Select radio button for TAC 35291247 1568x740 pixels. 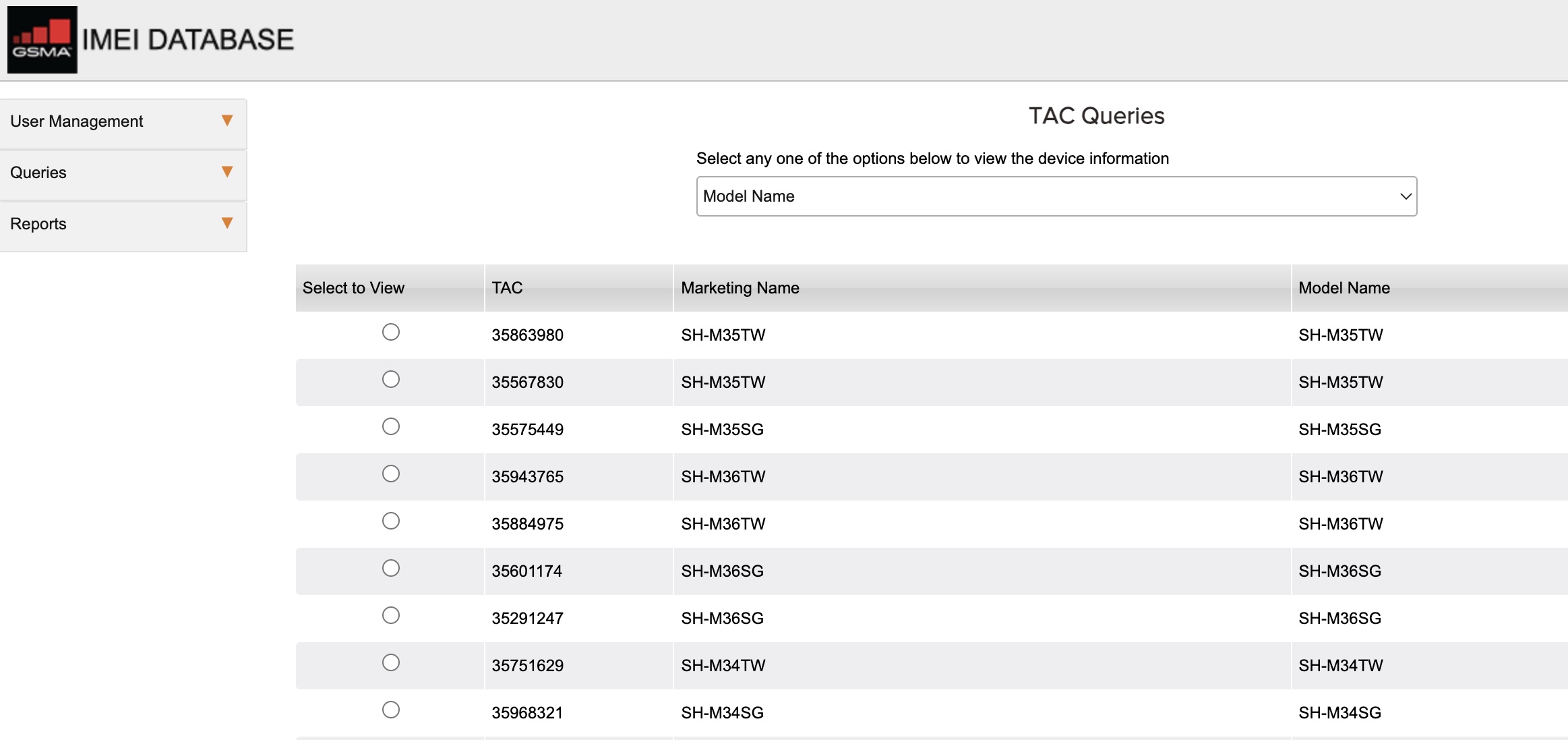pos(391,615)
